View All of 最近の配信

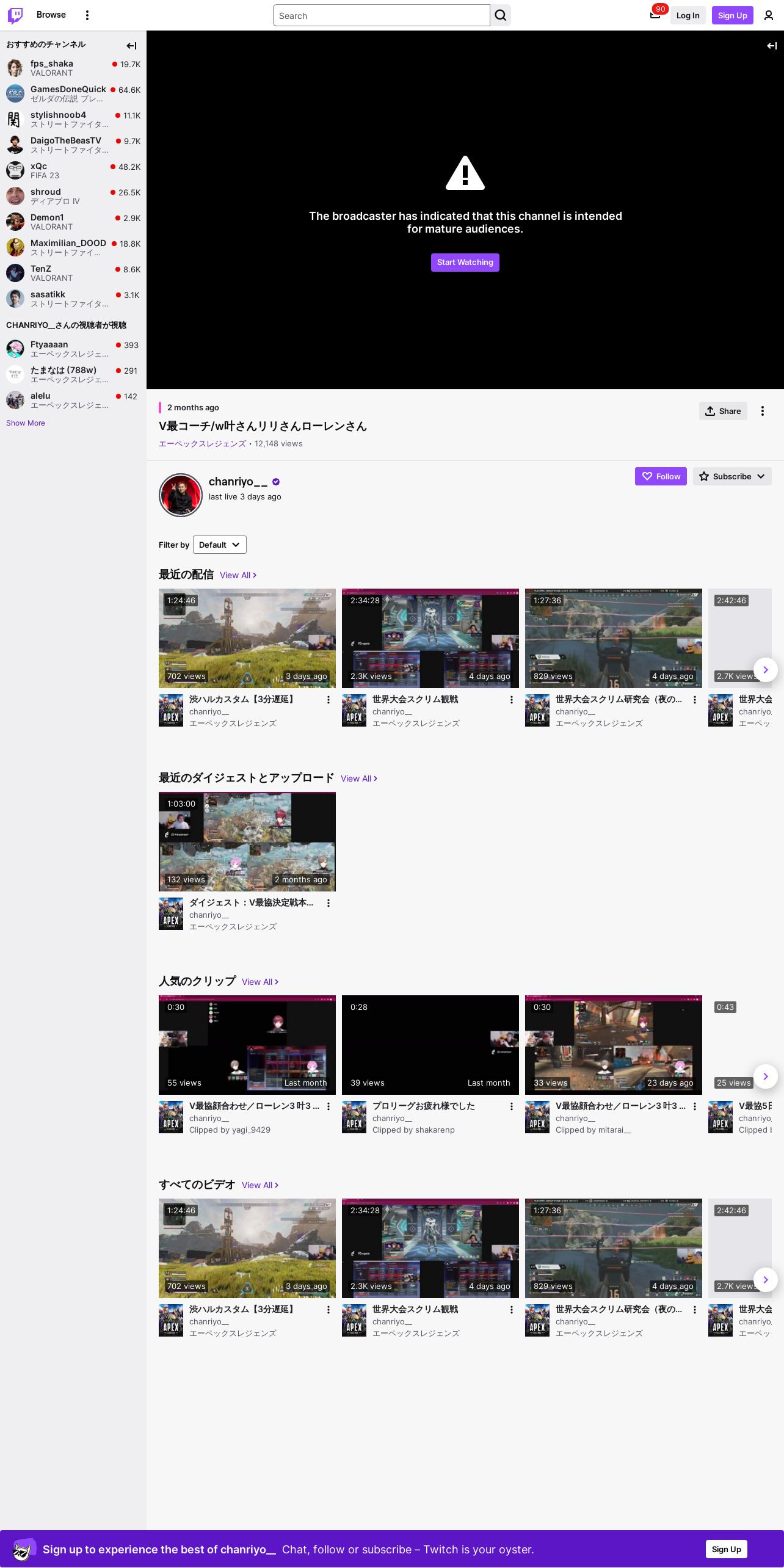[x=238, y=575]
